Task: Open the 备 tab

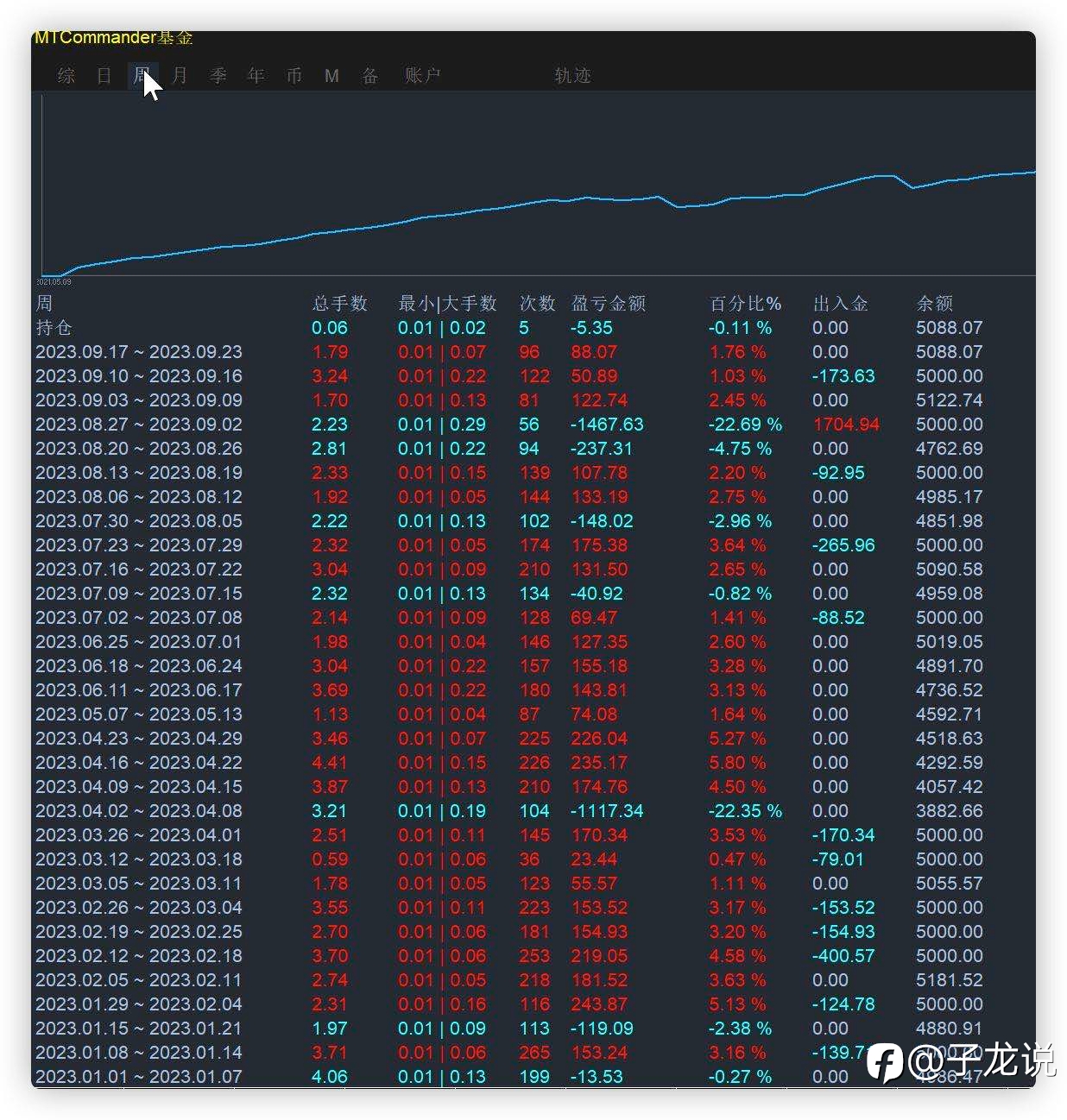Action: coord(370,76)
